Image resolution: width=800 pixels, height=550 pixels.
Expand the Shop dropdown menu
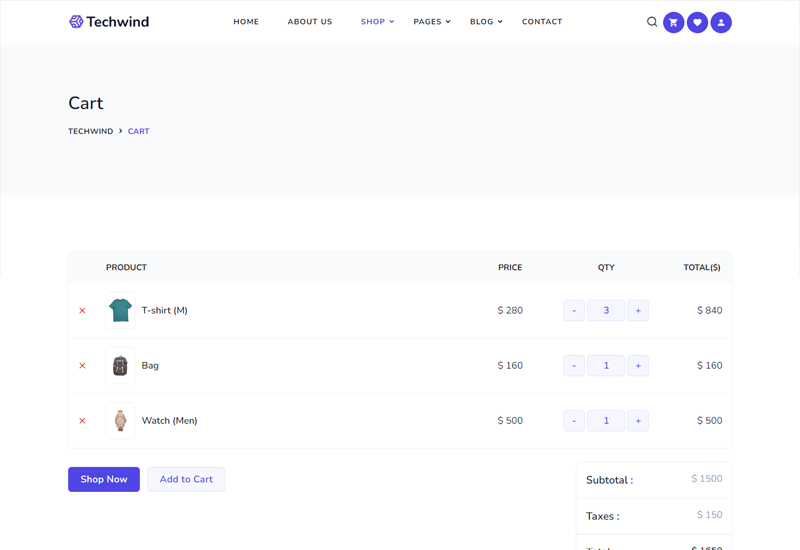[x=378, y=21]
